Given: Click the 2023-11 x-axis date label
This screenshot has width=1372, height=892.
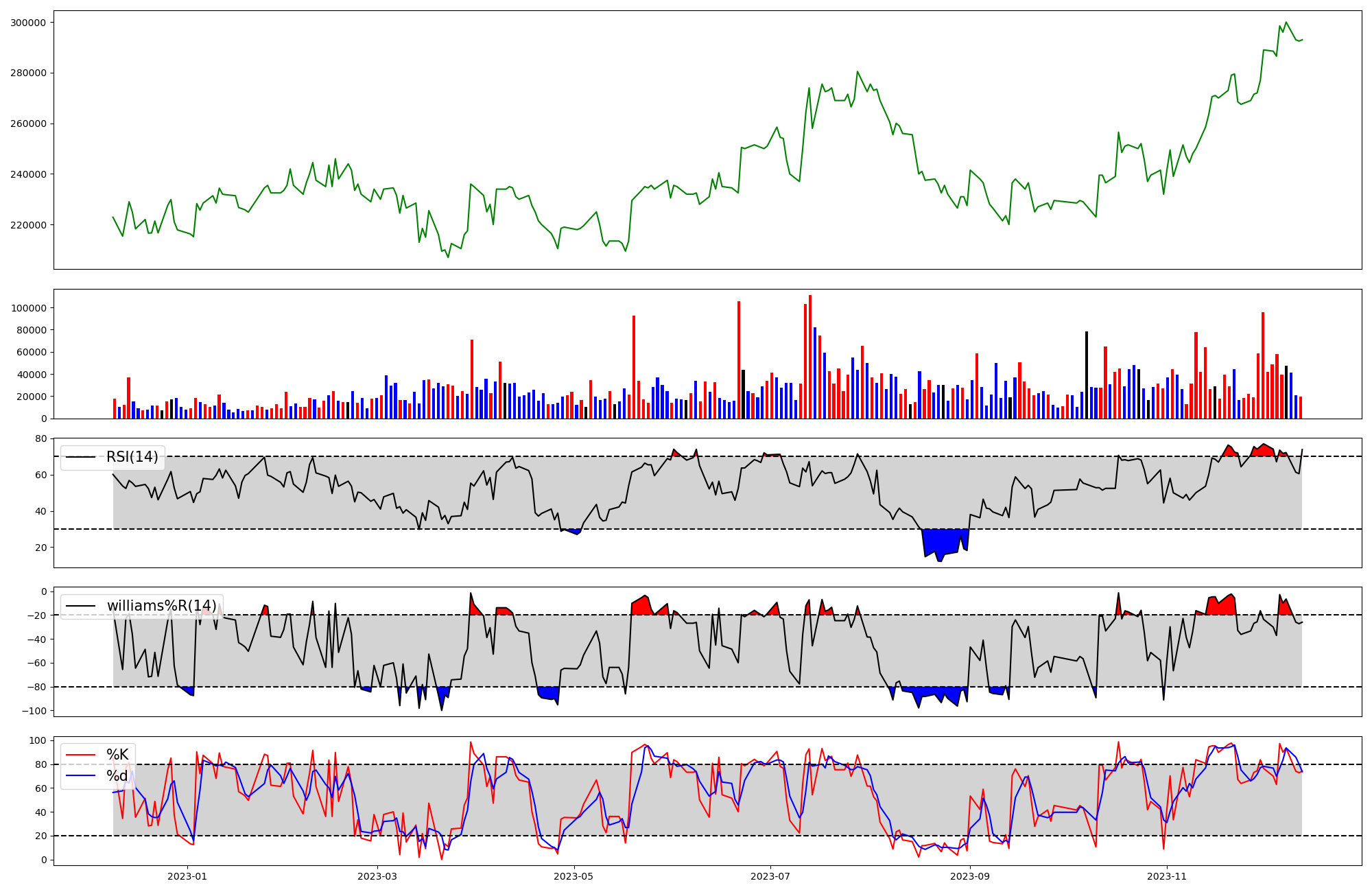Looking at the screenshot, I should pyautogui.click(x=1167, y=876).
